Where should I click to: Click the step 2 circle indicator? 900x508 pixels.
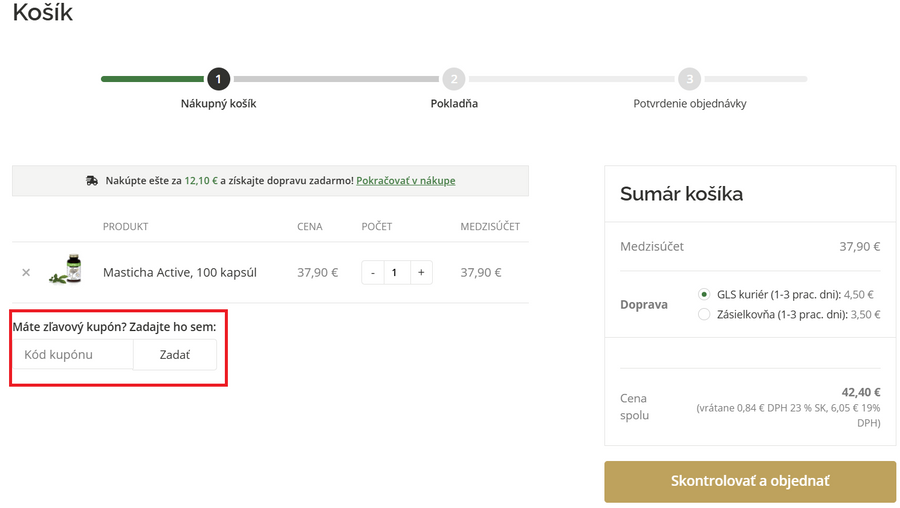pyautogui.click(x=454, y=79)
